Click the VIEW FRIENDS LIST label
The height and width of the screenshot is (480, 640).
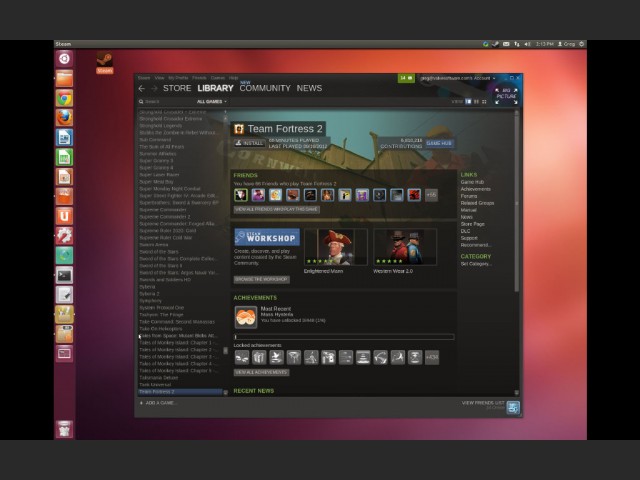tap(483, 403)
